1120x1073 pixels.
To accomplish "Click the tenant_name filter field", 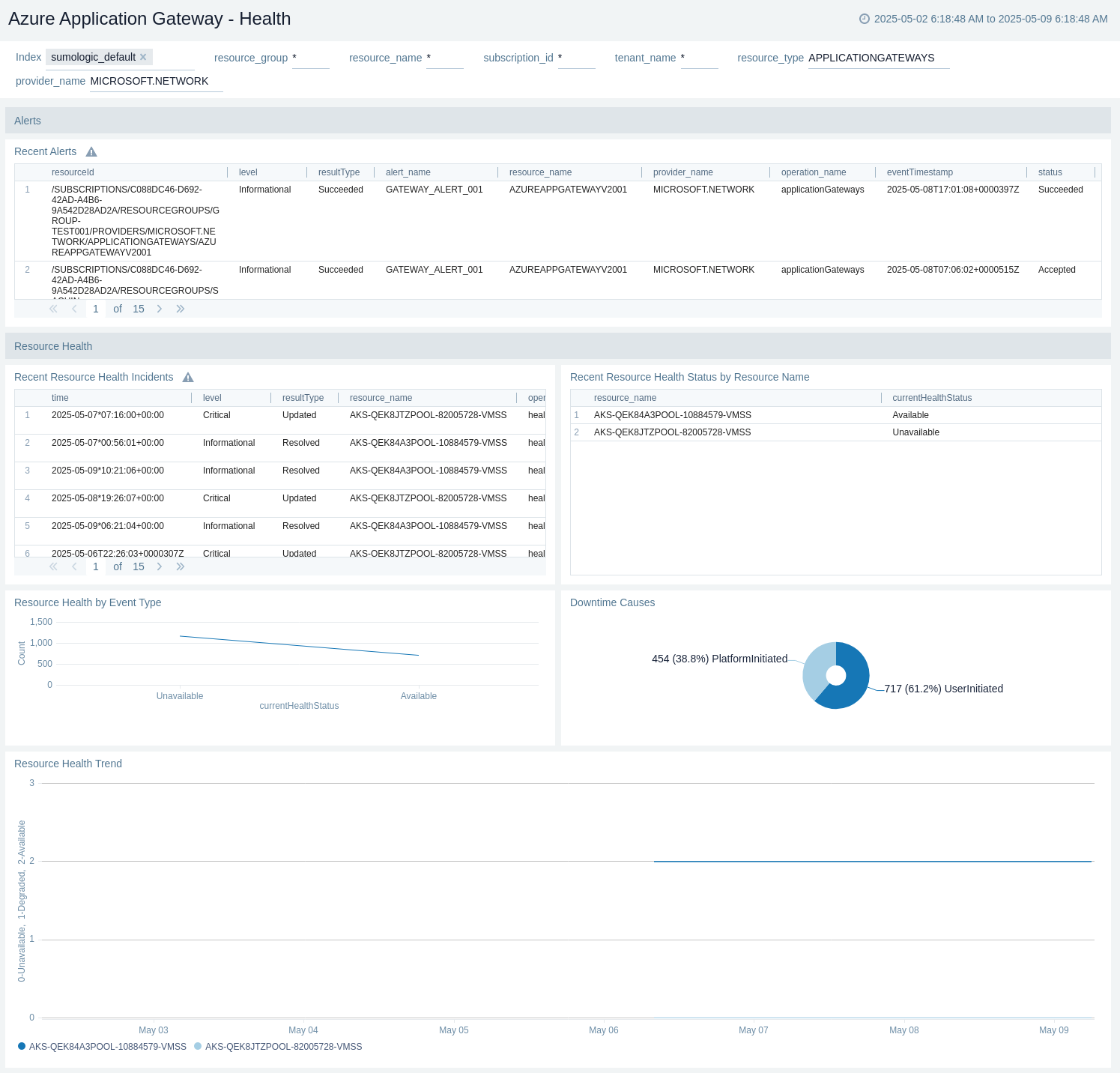I will point(699,58).
